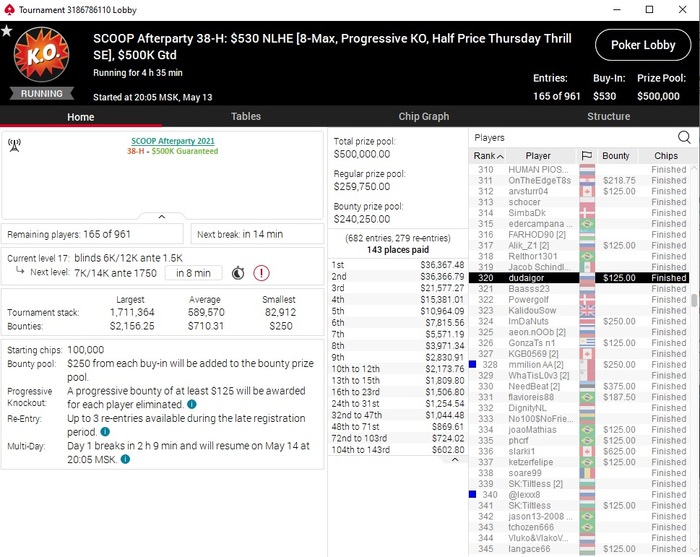Screen dimensions: 700x557
Task: Click blue marker beside mmilion AA
Action: pos(472,364)
